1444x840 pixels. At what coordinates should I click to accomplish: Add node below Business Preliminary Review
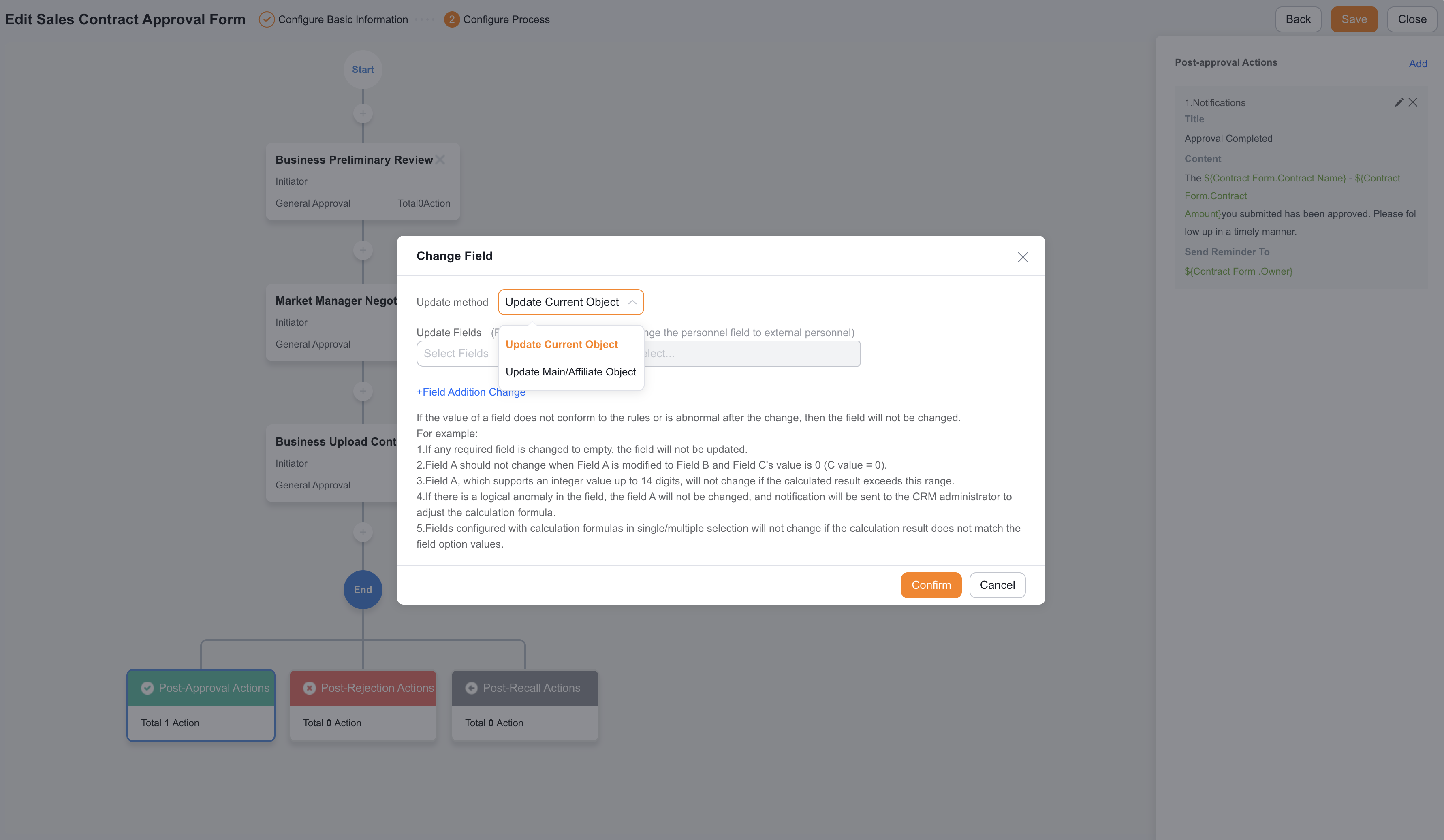point(363,250)
